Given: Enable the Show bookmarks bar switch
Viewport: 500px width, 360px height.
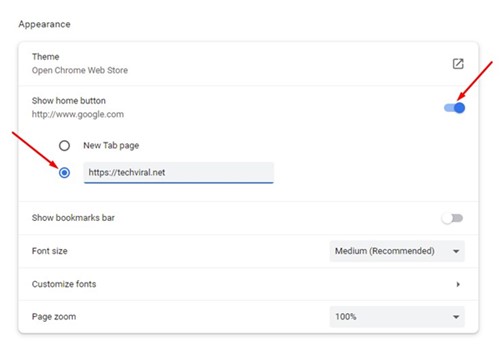Looking at the screenshot, I should [452, 218].
